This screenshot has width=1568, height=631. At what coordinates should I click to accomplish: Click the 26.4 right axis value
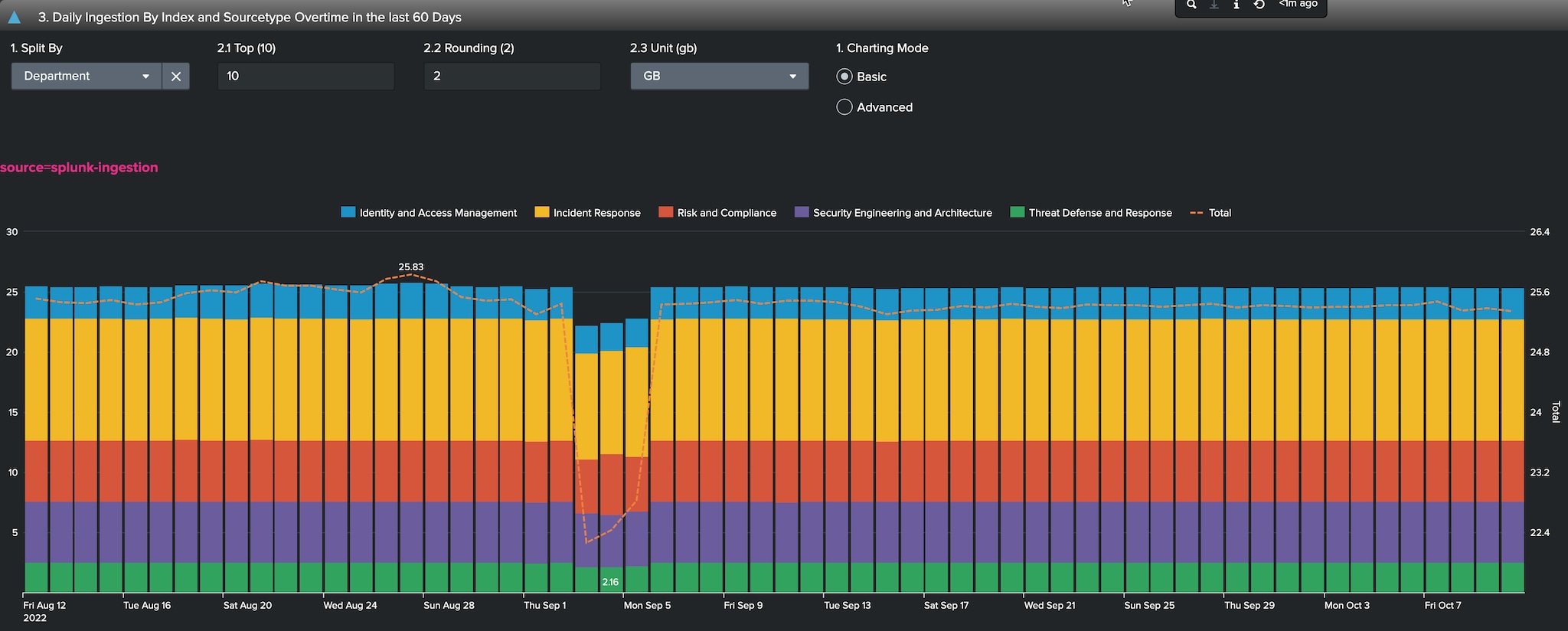click(x=1540, y=232)
